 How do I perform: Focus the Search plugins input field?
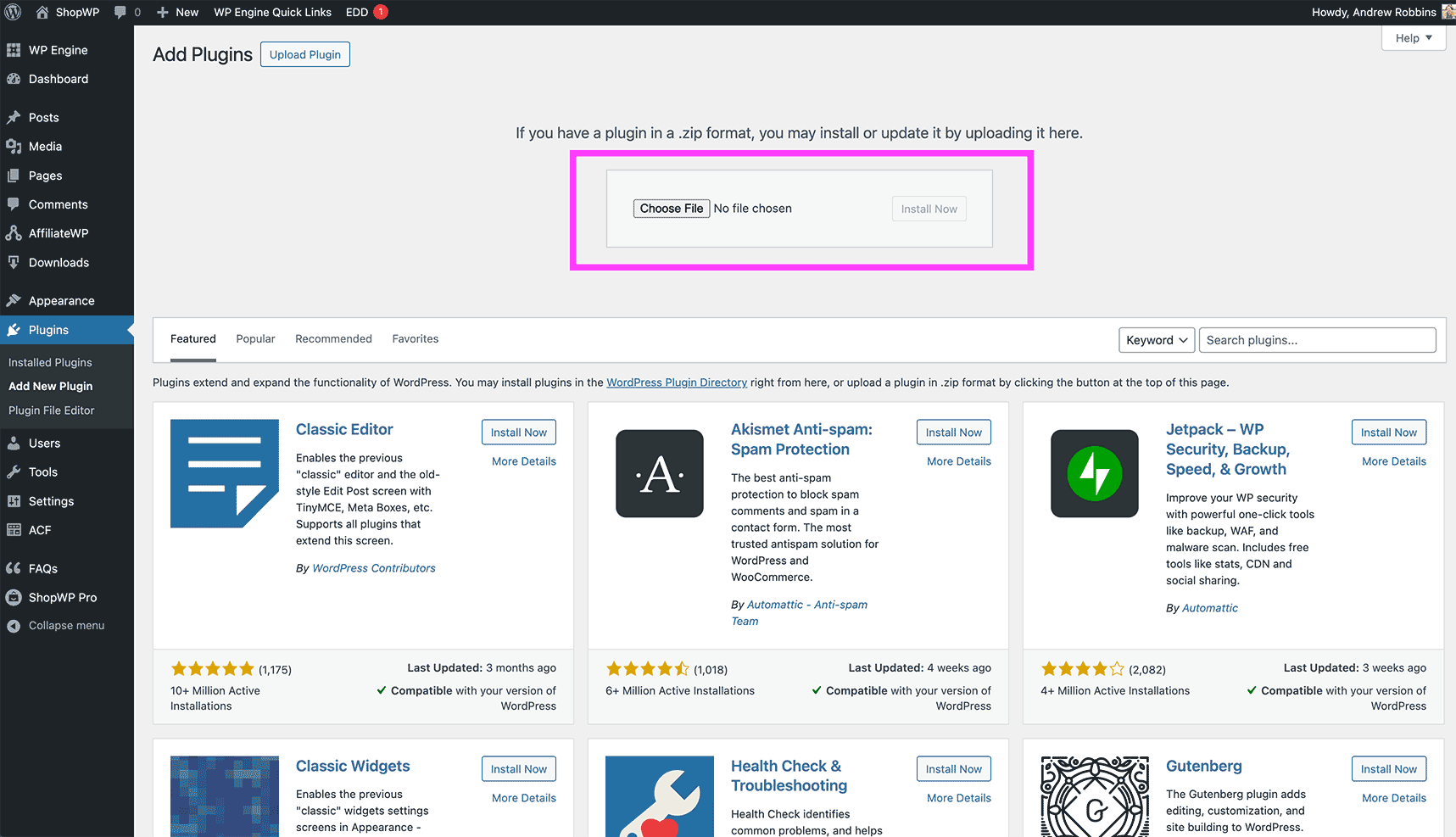1317,340
